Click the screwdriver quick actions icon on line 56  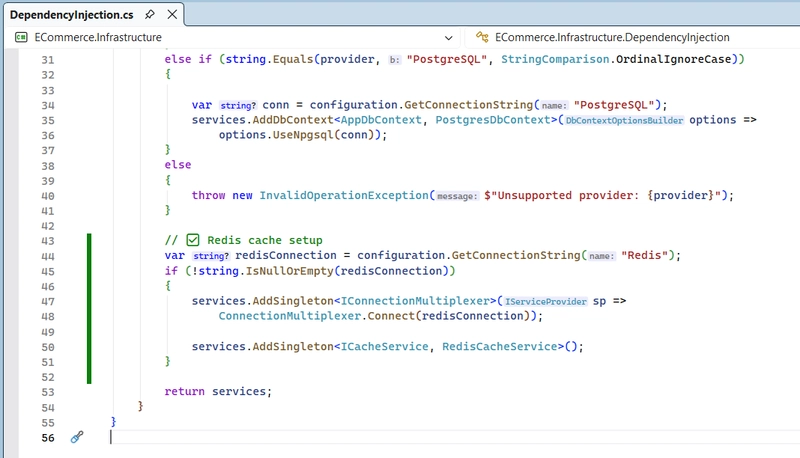(77, 437)
